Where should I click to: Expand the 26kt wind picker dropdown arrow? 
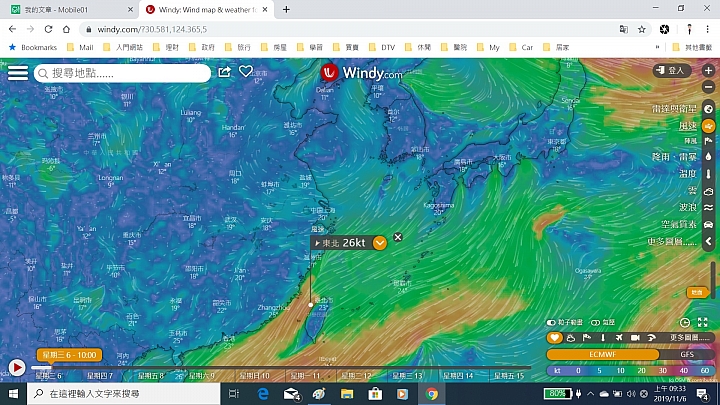click(380, 243)
